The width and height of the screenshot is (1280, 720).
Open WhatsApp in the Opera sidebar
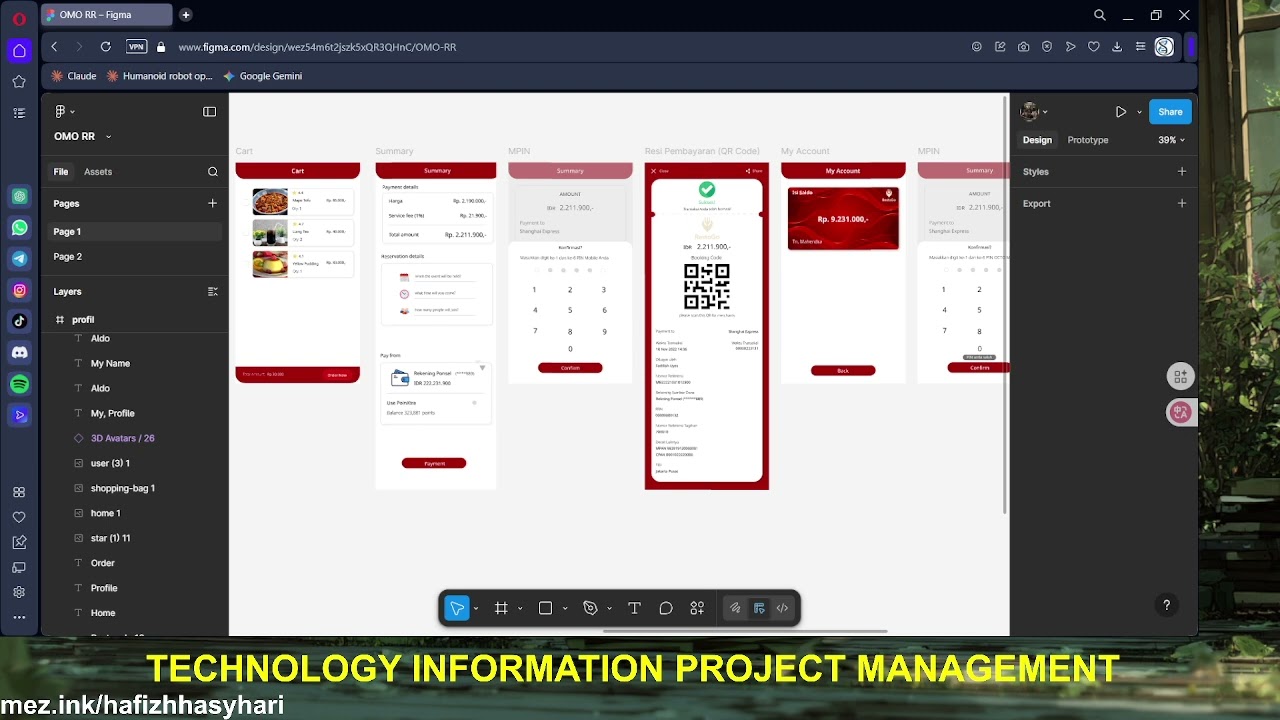point(19,228)
